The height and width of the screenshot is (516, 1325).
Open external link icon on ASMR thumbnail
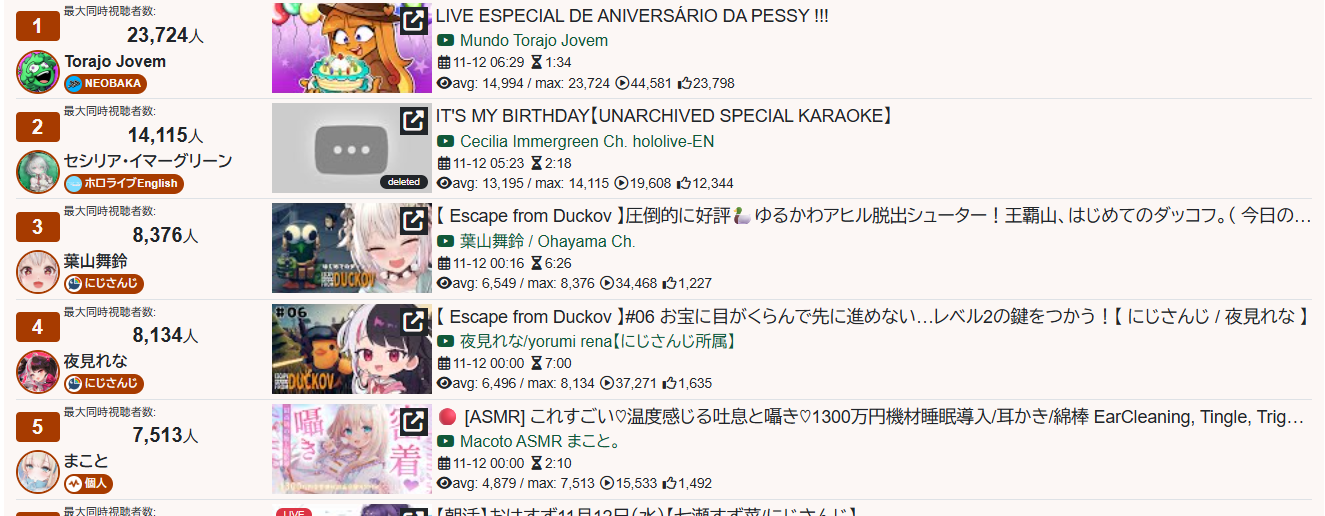(414, 421)
